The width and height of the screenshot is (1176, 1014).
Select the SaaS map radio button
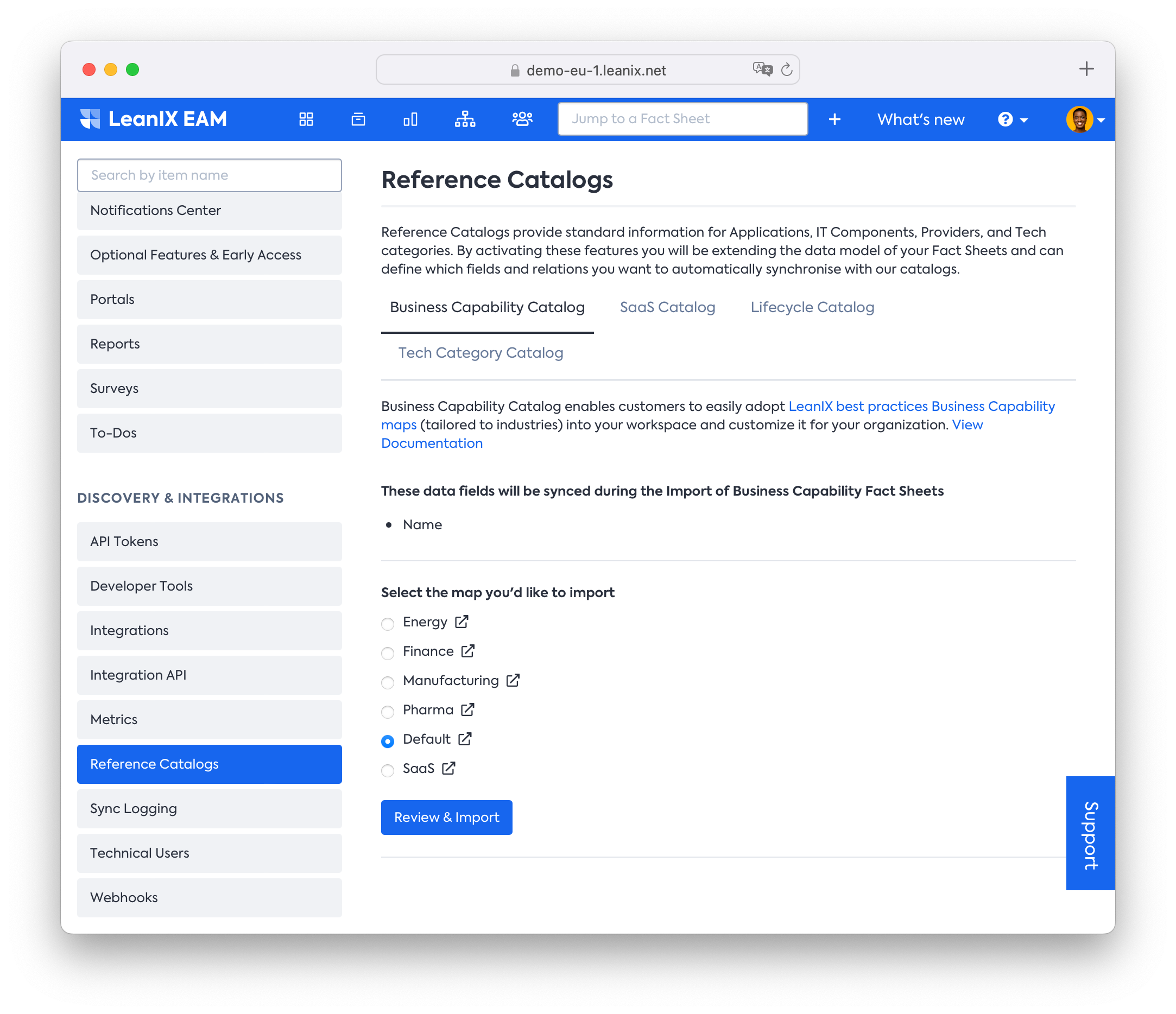(388, 770)
